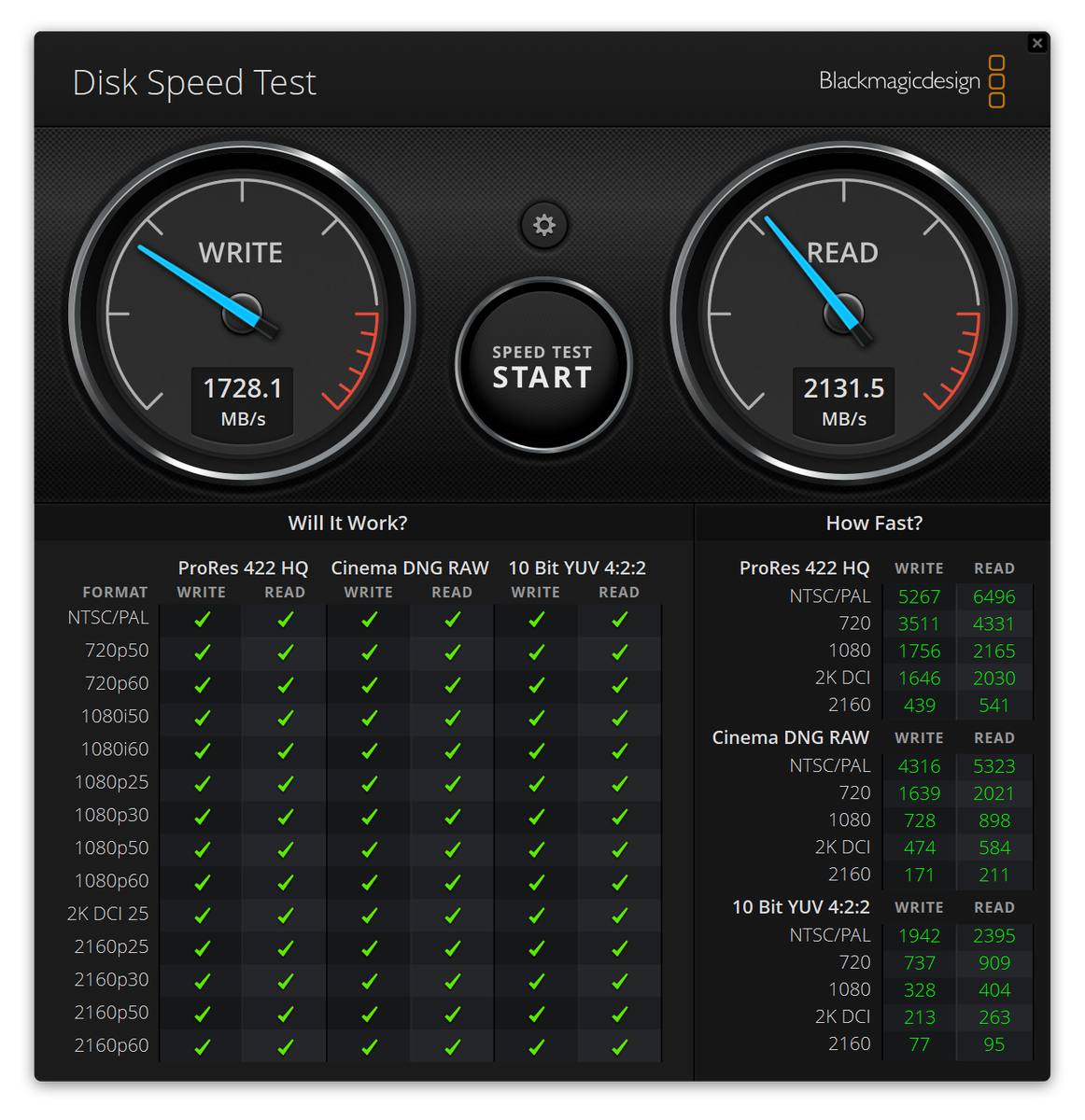Click the Blackmagicdesign logo
The width and height of the screenshot is (1085, 1120).
[x=911, y=81]
